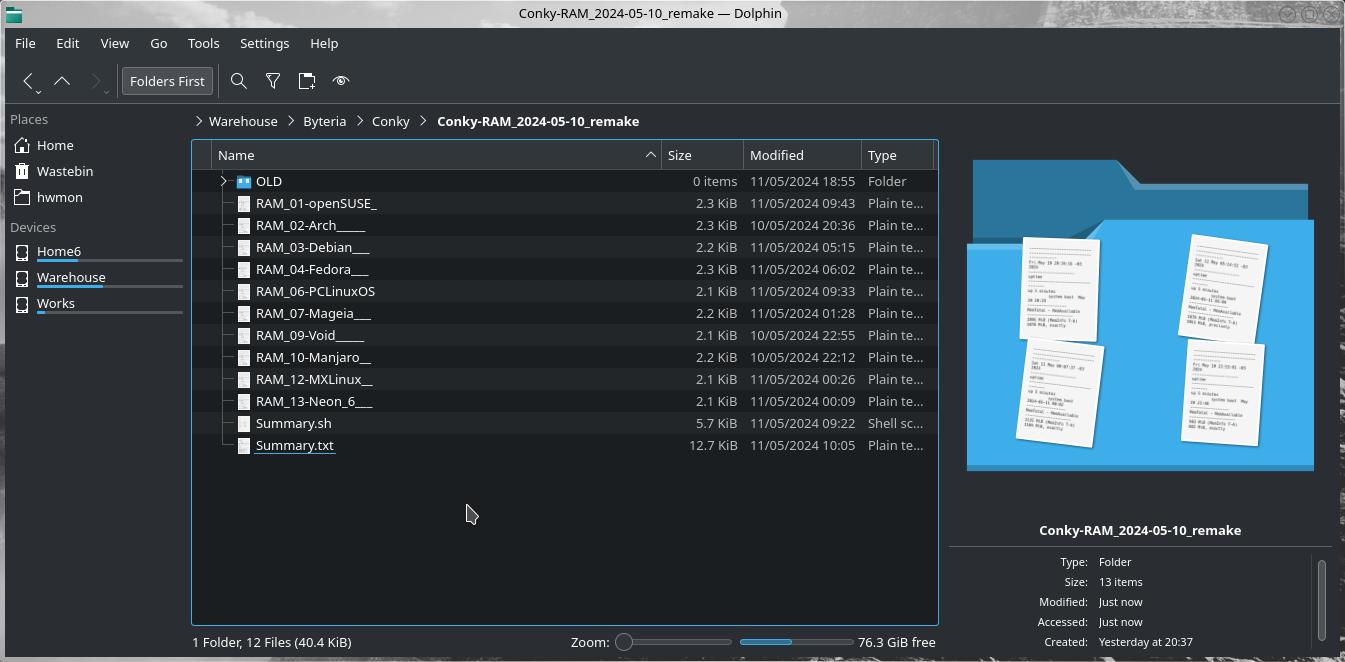Click the RAM_01-openSUSE_ file icon
Image resolution: width=1345 pixels, height=662 pixels.
243,203
